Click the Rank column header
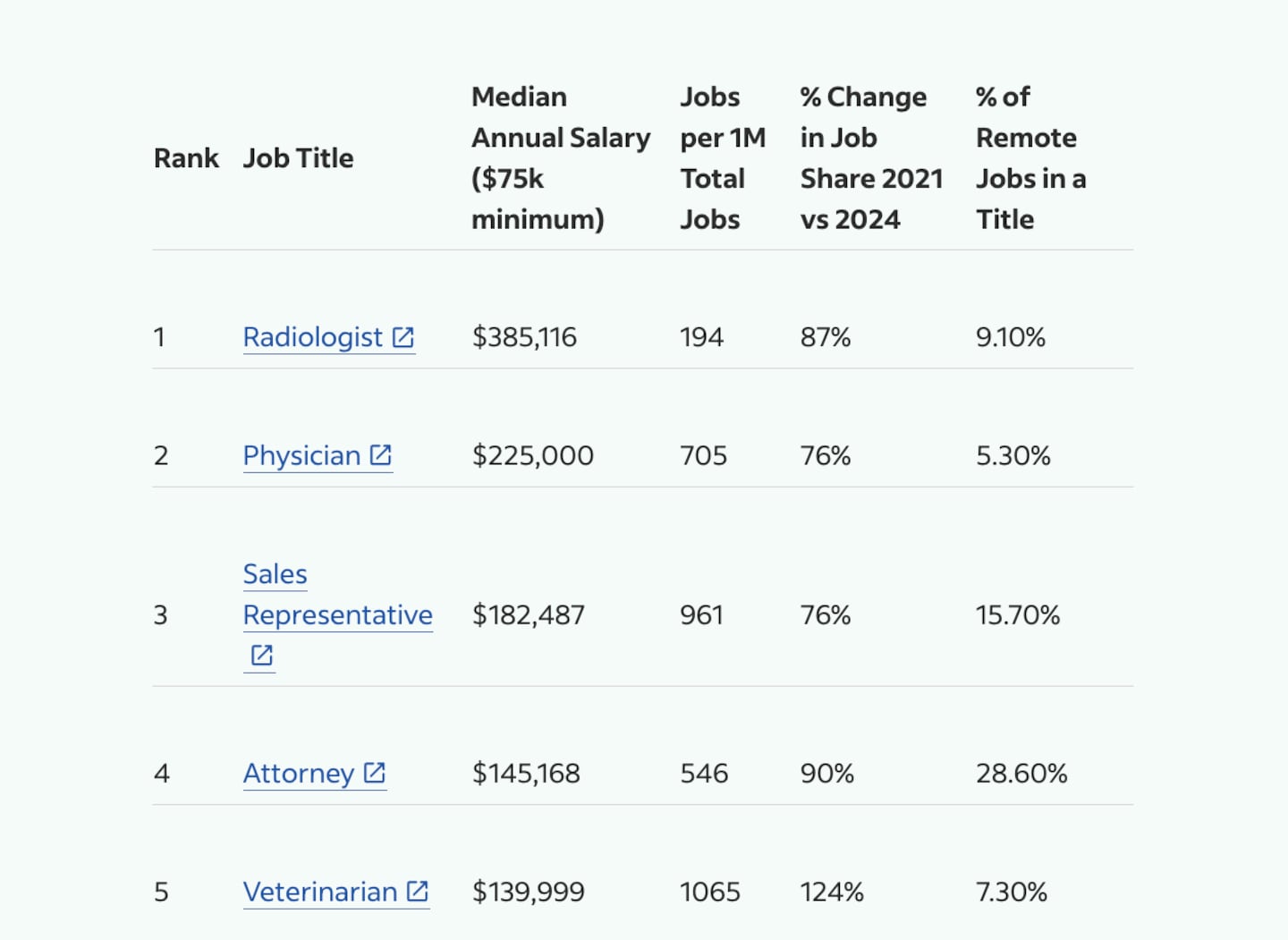Screen dimensions: 1288x940 186,158
